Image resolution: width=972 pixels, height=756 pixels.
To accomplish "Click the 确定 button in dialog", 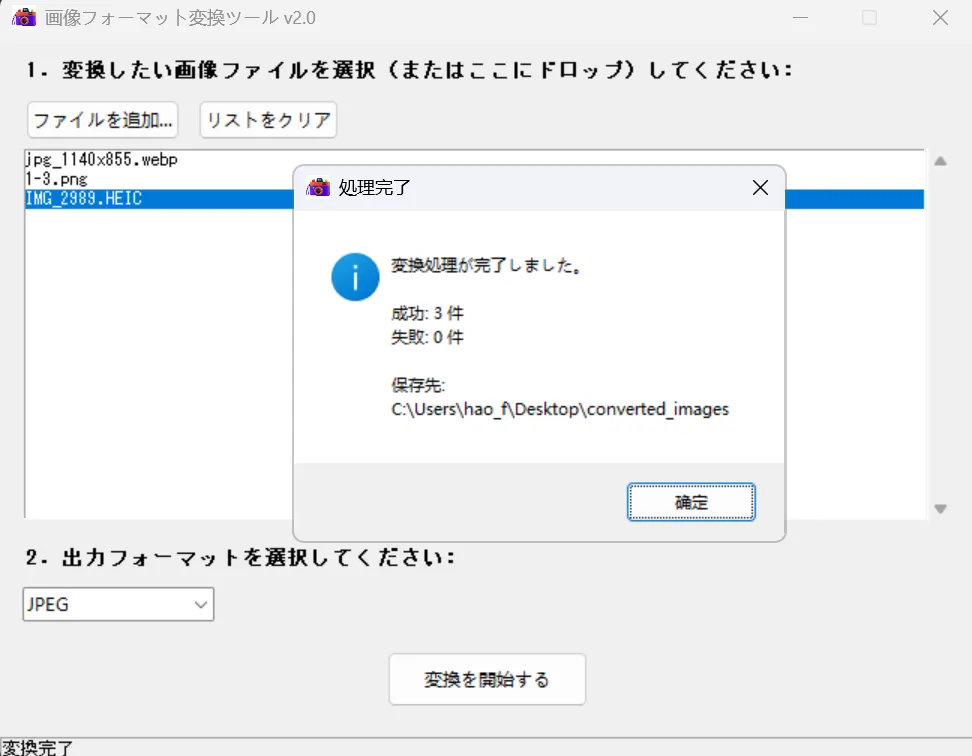I will point(691,502).
